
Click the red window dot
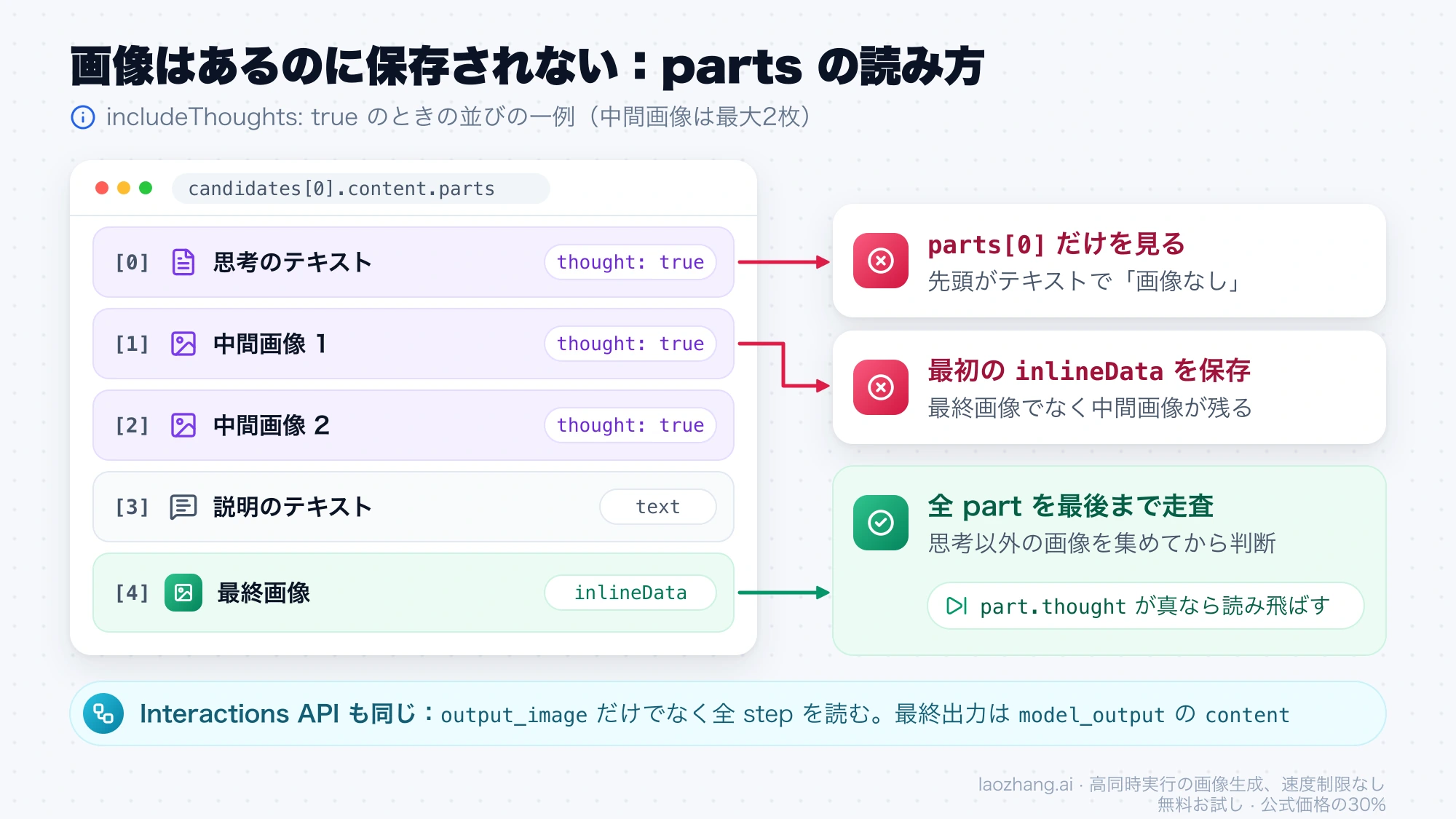(102, 188)
